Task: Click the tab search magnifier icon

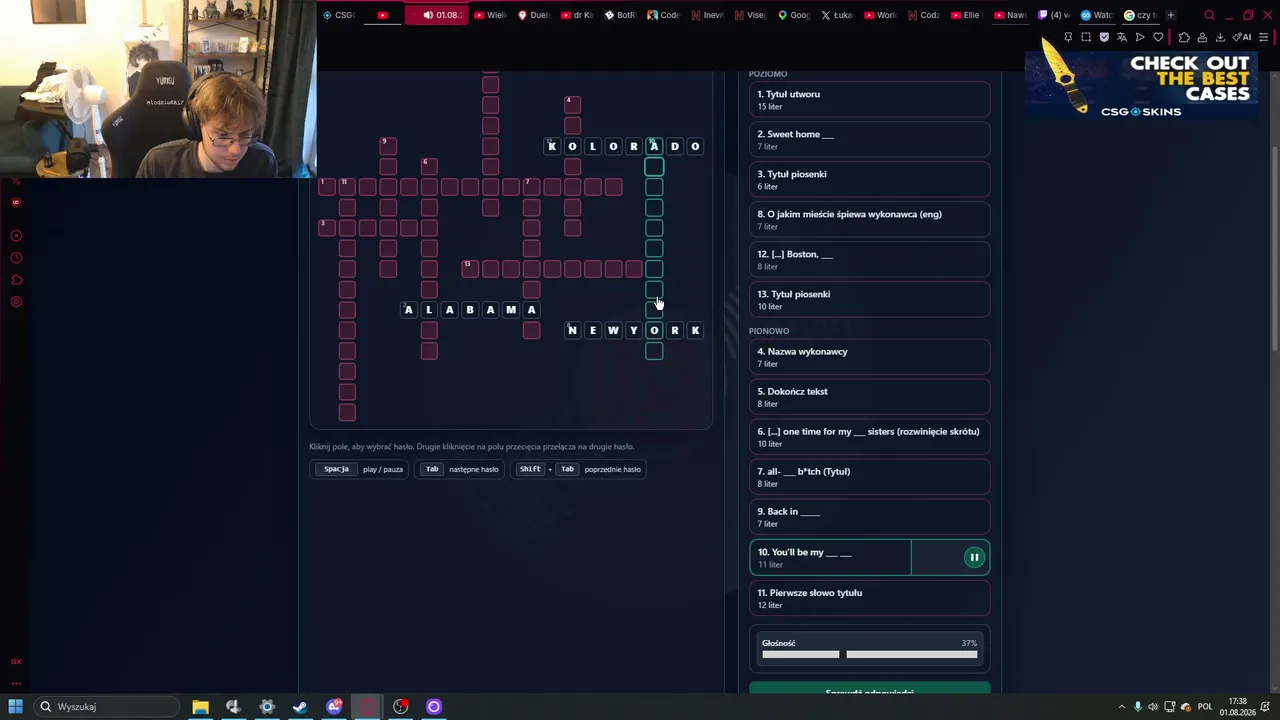Action: coord(1209,15)
